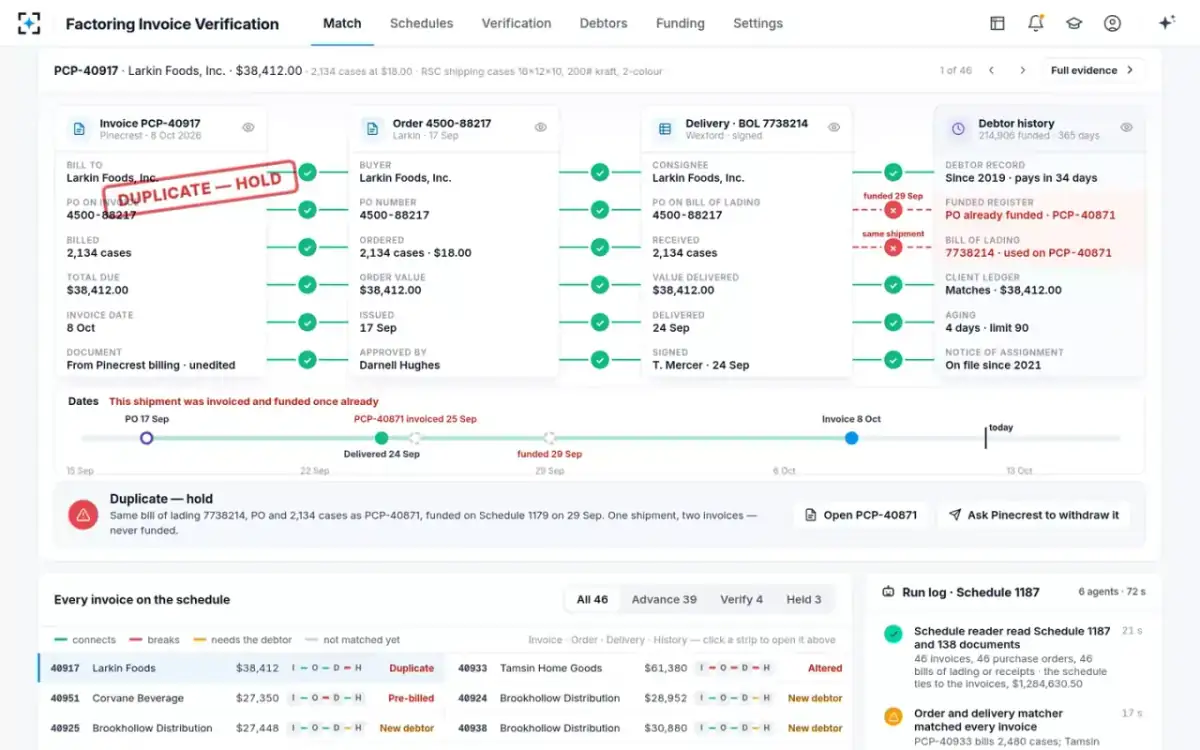The image size is (1200, 750).
Task: Click Delivered 24 Sep timeline marker
Action: coord(381,438)
